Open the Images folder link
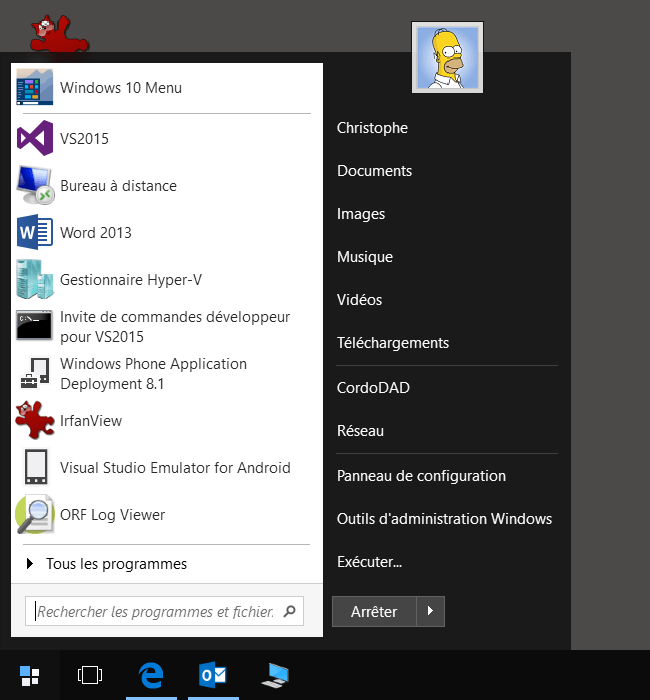 click(361, 214)
